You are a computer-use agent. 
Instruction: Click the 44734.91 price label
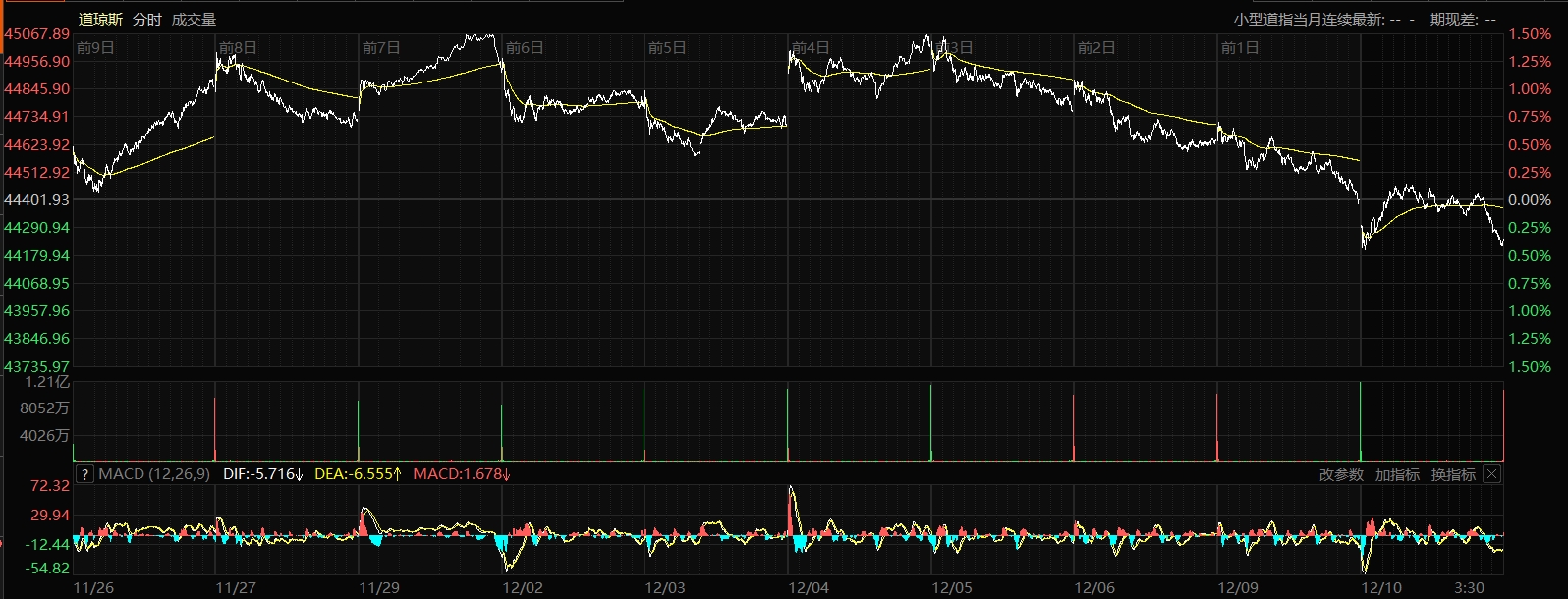click(36, 116)
